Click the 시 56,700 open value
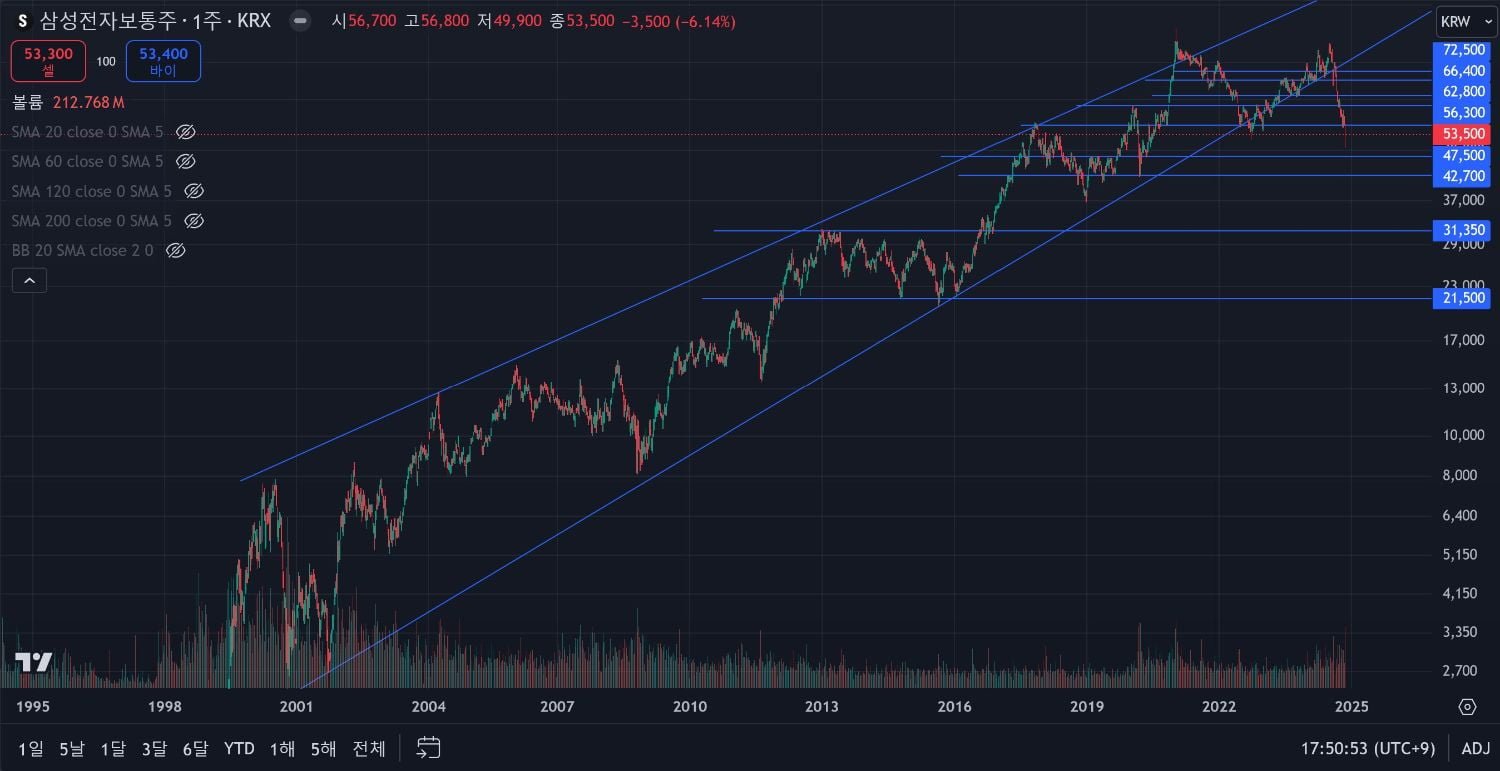This screenshot has height=771, width=1500. point(364,21)
